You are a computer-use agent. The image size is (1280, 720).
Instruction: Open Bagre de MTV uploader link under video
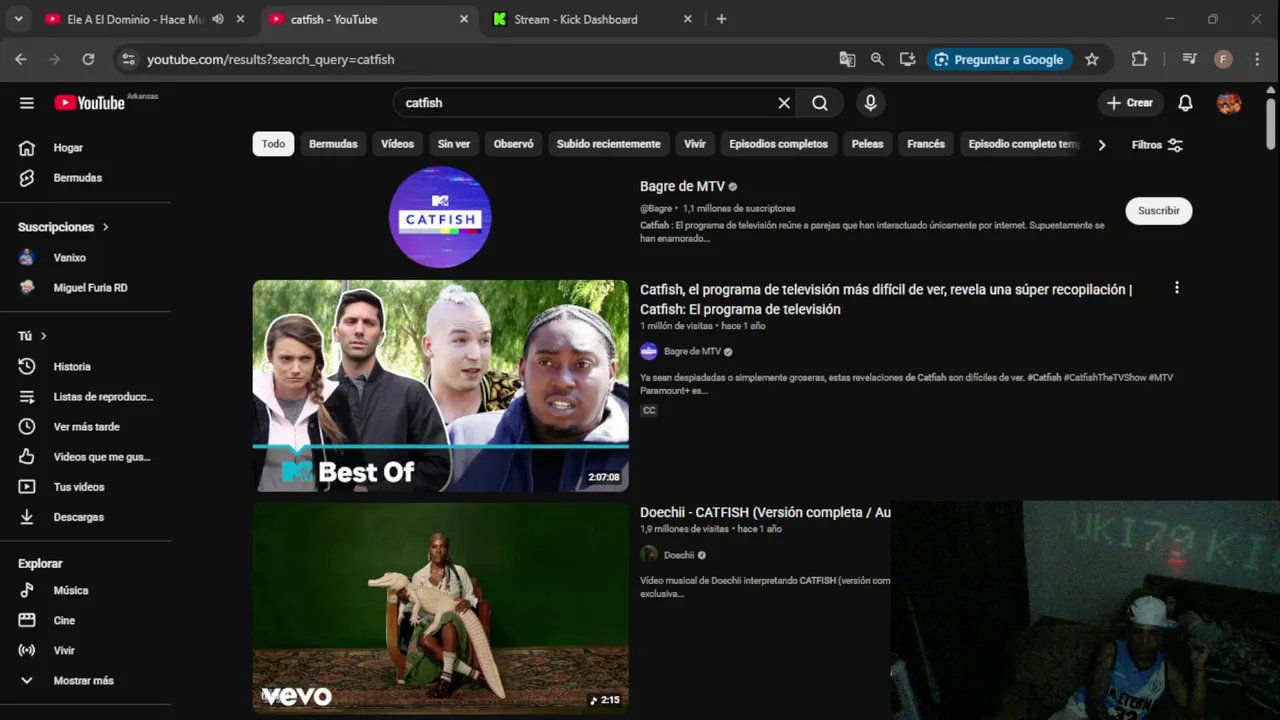[x=692, y=352]
